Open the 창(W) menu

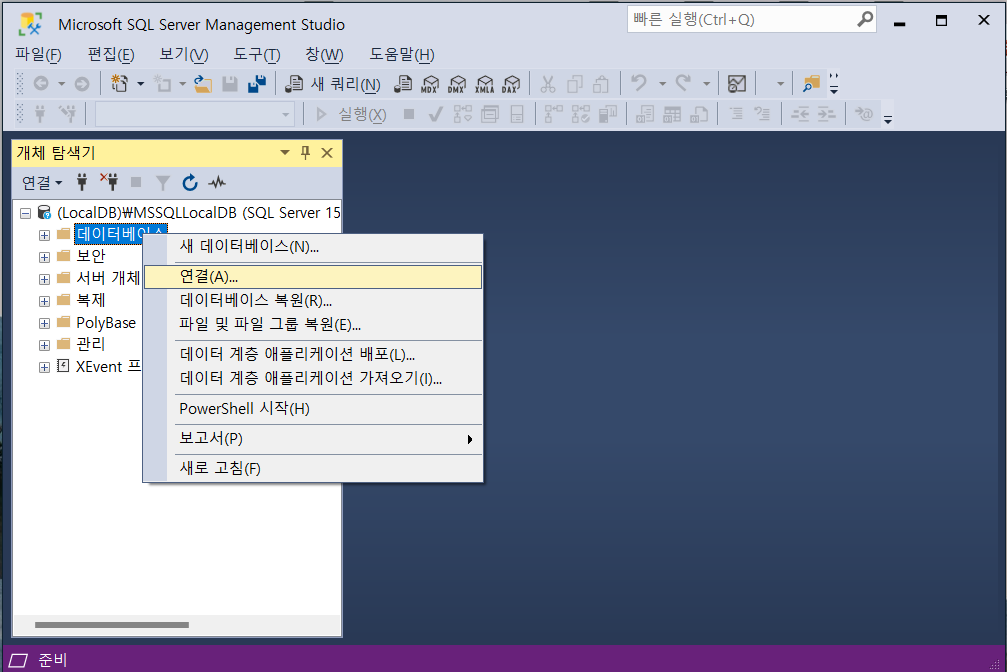coord(324,55)
